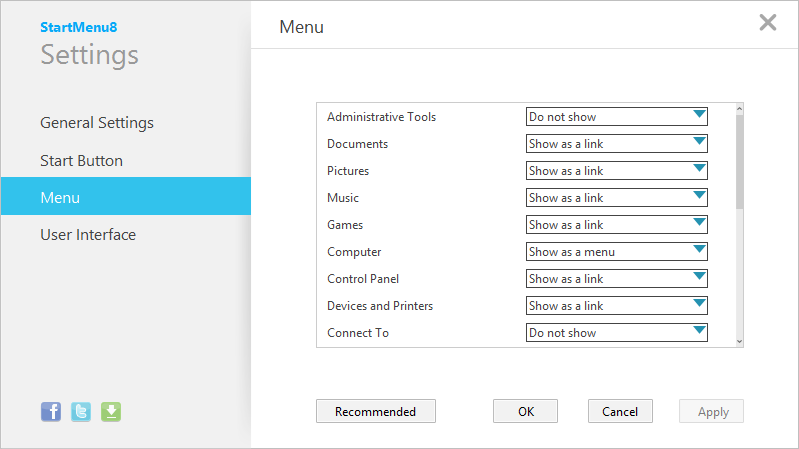Switch to Start Button settings
The image size is (799, 449).
click(x=82, y=160)
